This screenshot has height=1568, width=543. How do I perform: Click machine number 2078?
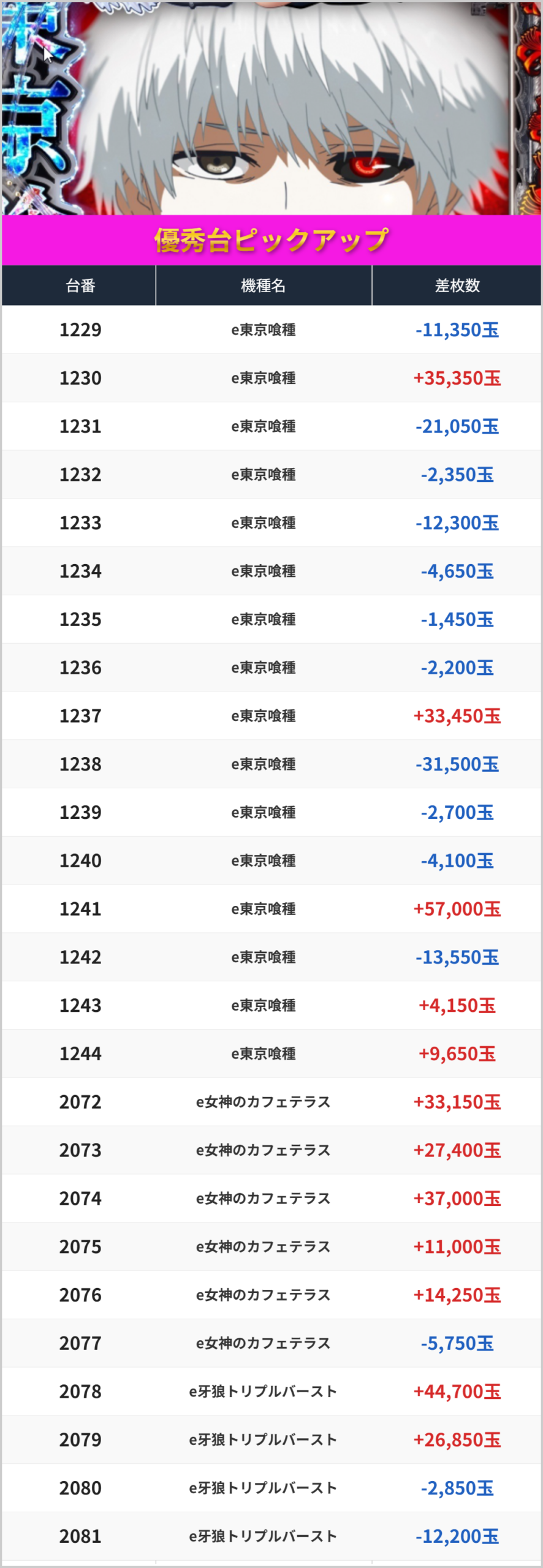[80, 1392]
